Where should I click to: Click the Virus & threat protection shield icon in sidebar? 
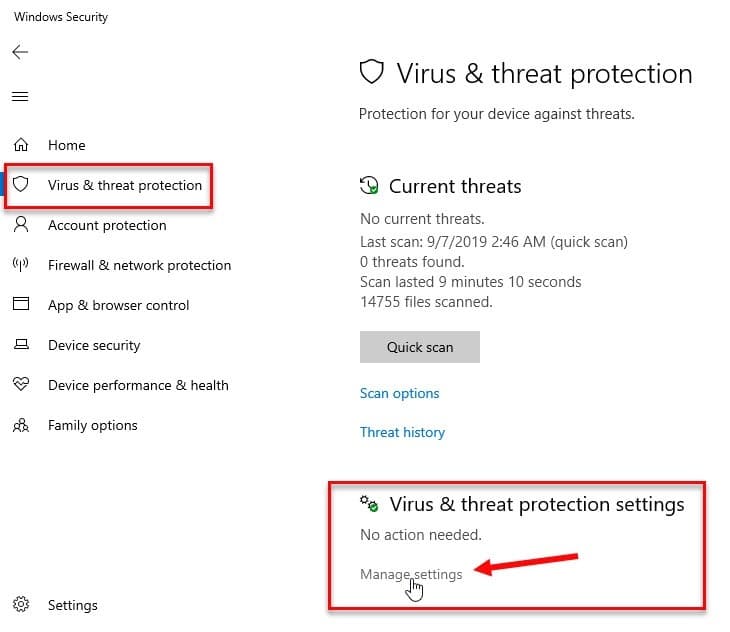coord(20,184)
